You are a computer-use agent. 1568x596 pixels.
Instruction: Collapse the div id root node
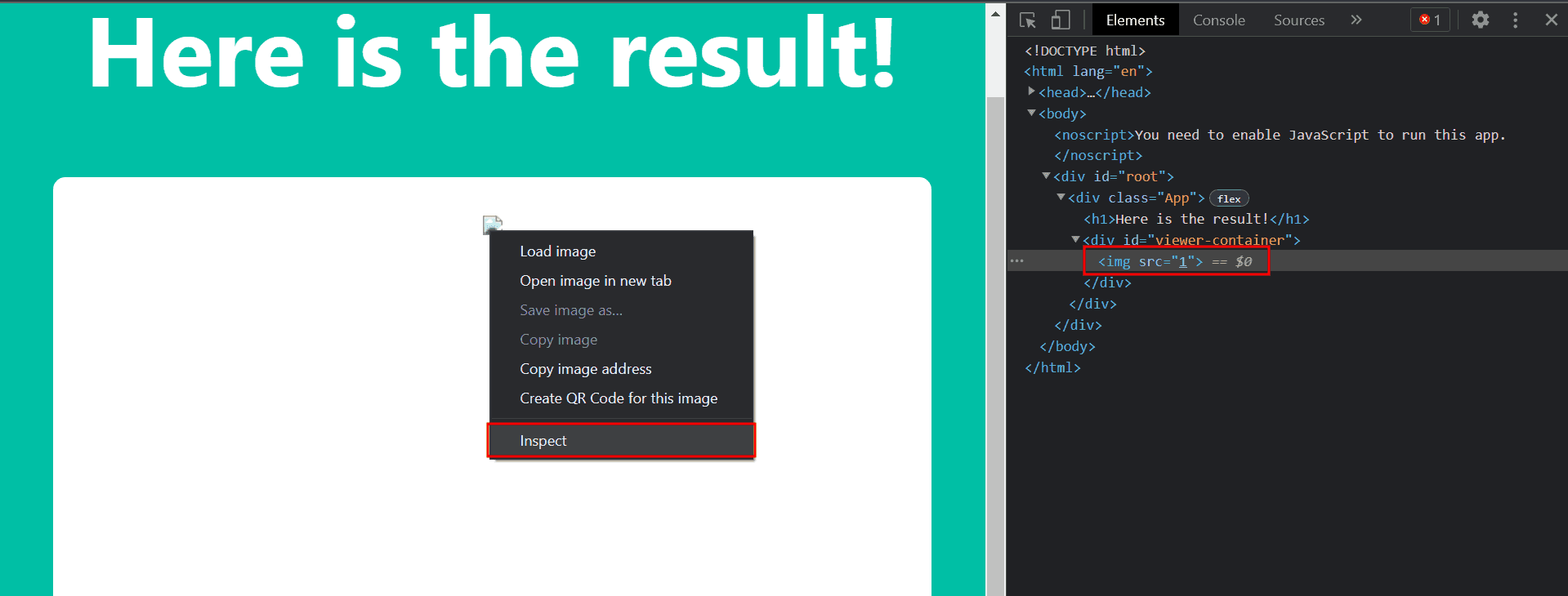point(1046,176)
